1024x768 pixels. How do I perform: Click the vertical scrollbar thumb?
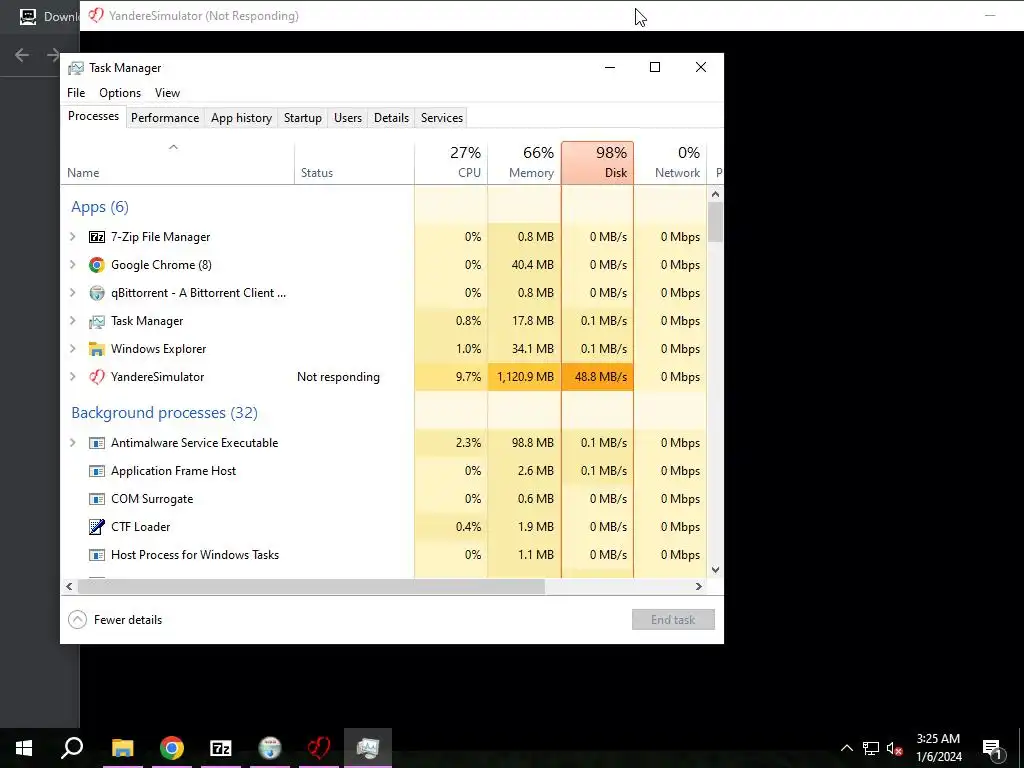[x=716, y=222]
